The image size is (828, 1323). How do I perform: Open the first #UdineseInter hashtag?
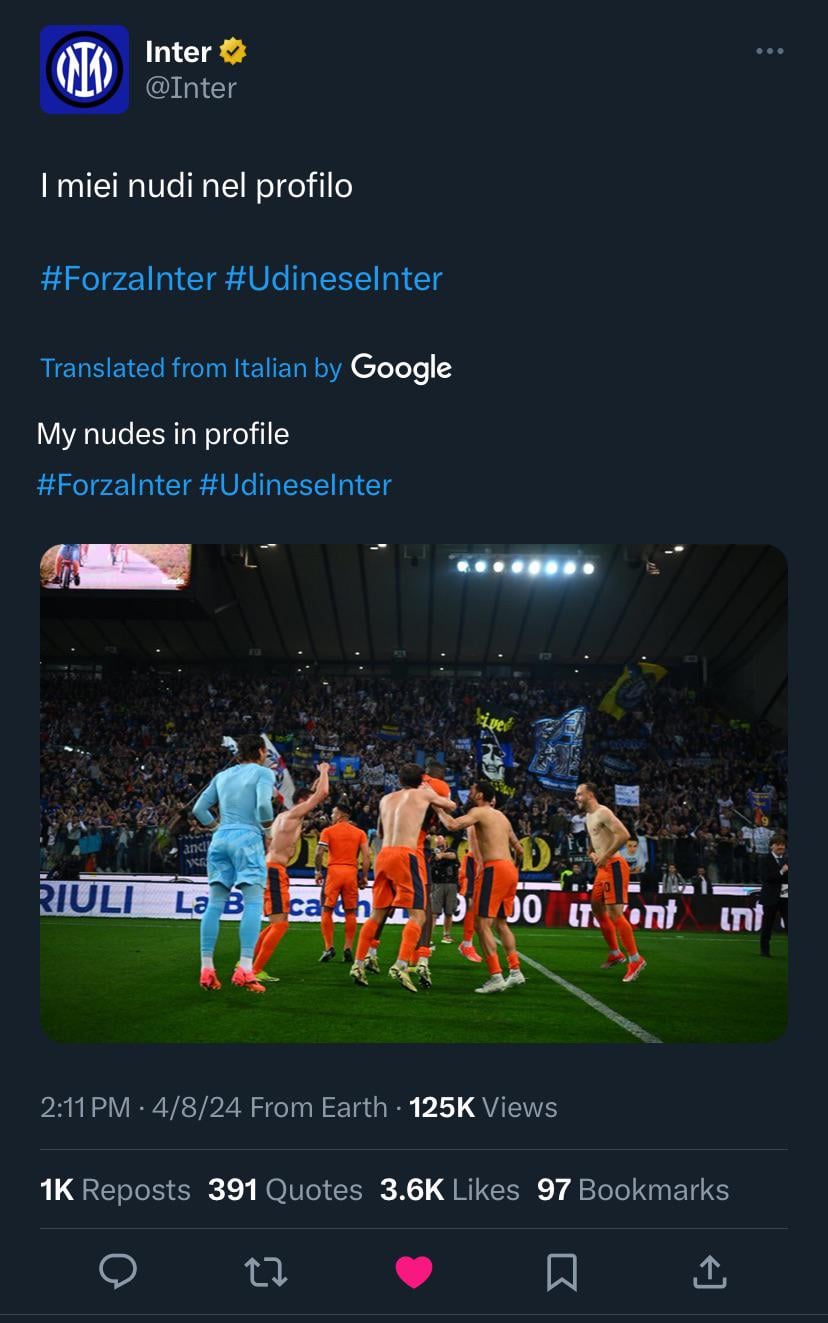point(333,278)
